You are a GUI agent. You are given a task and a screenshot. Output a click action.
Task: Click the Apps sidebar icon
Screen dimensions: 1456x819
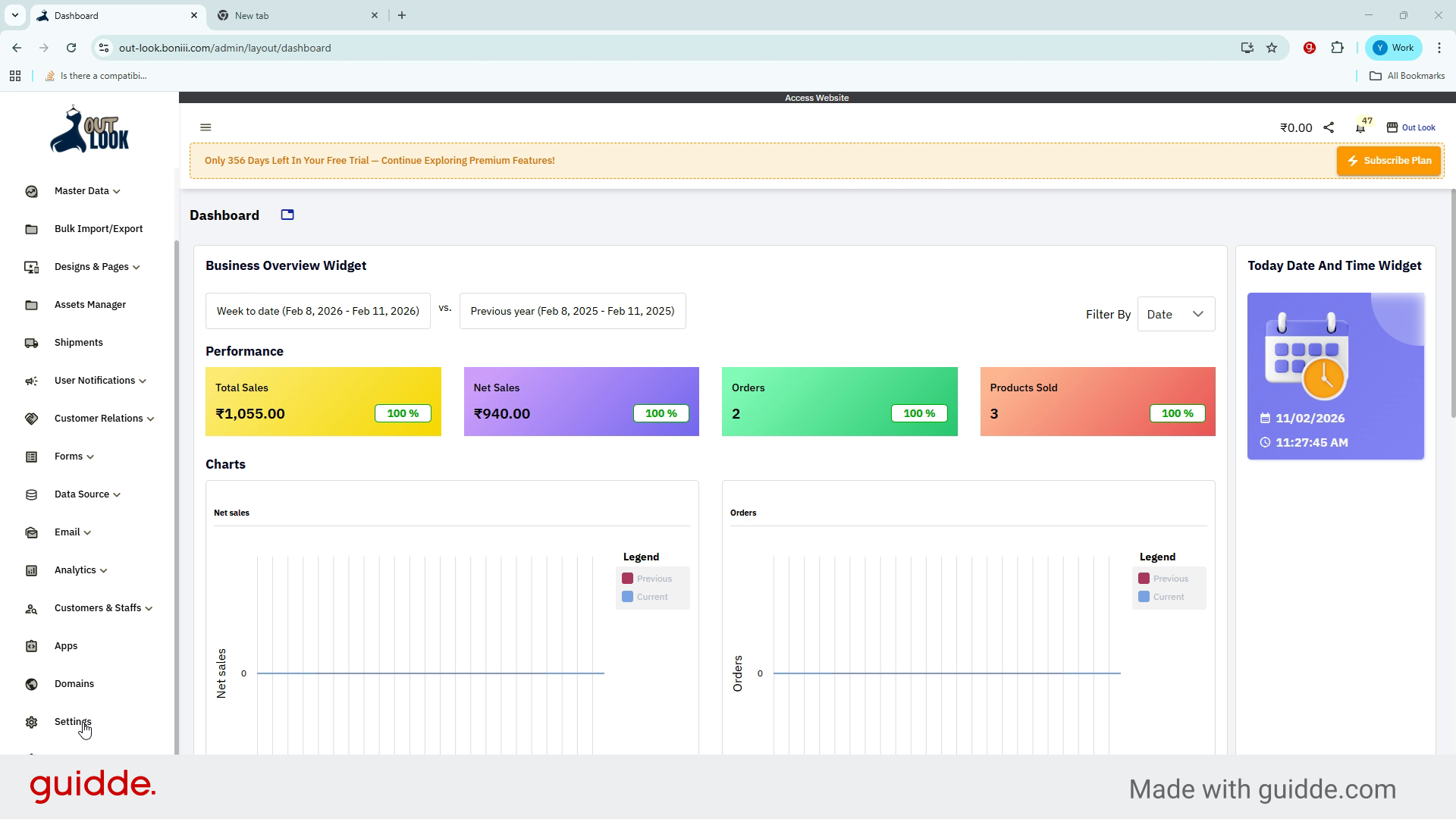[31, 646]
